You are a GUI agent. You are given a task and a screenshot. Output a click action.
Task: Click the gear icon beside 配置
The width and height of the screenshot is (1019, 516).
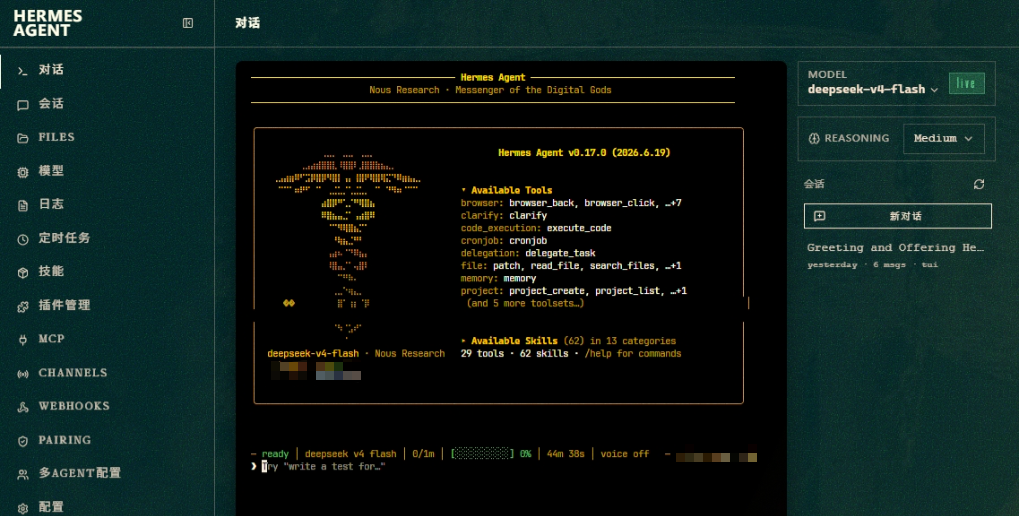23,508
